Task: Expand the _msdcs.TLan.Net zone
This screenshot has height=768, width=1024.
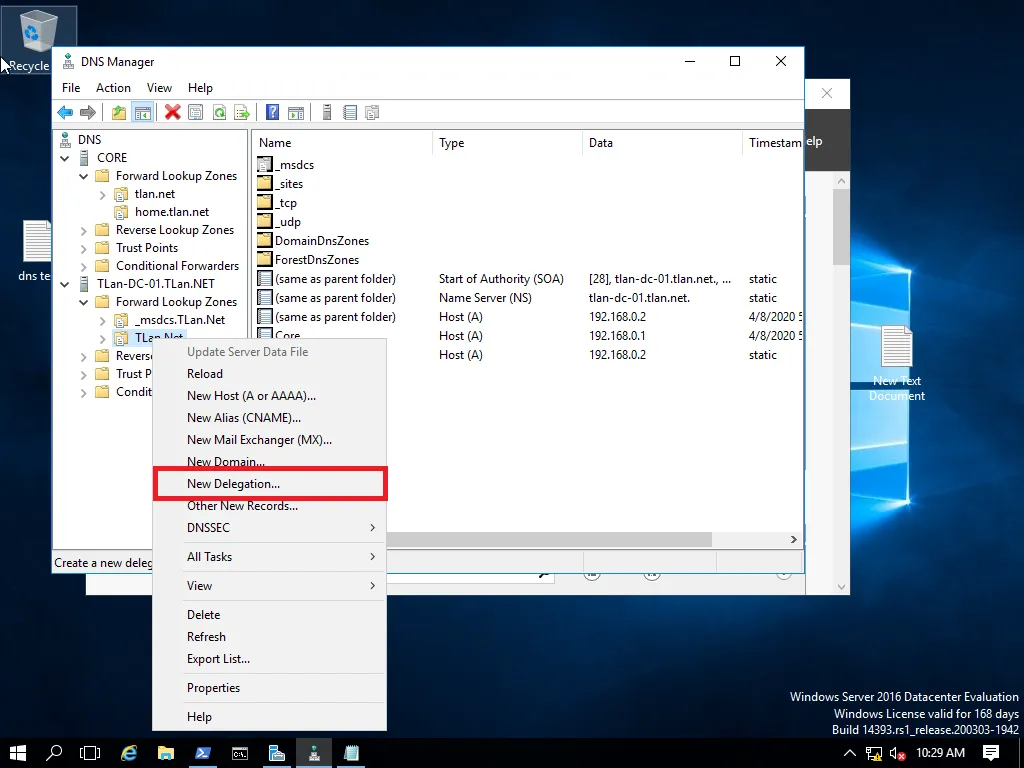Action: [103, 321]
